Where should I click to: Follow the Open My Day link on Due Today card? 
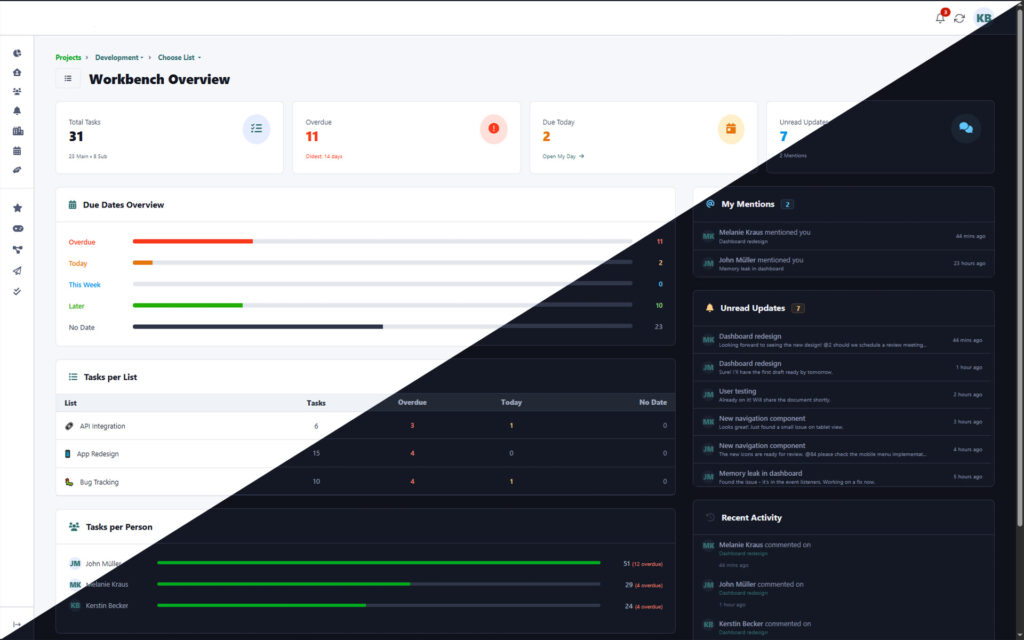pyautogui.click(x=561, y=156)
